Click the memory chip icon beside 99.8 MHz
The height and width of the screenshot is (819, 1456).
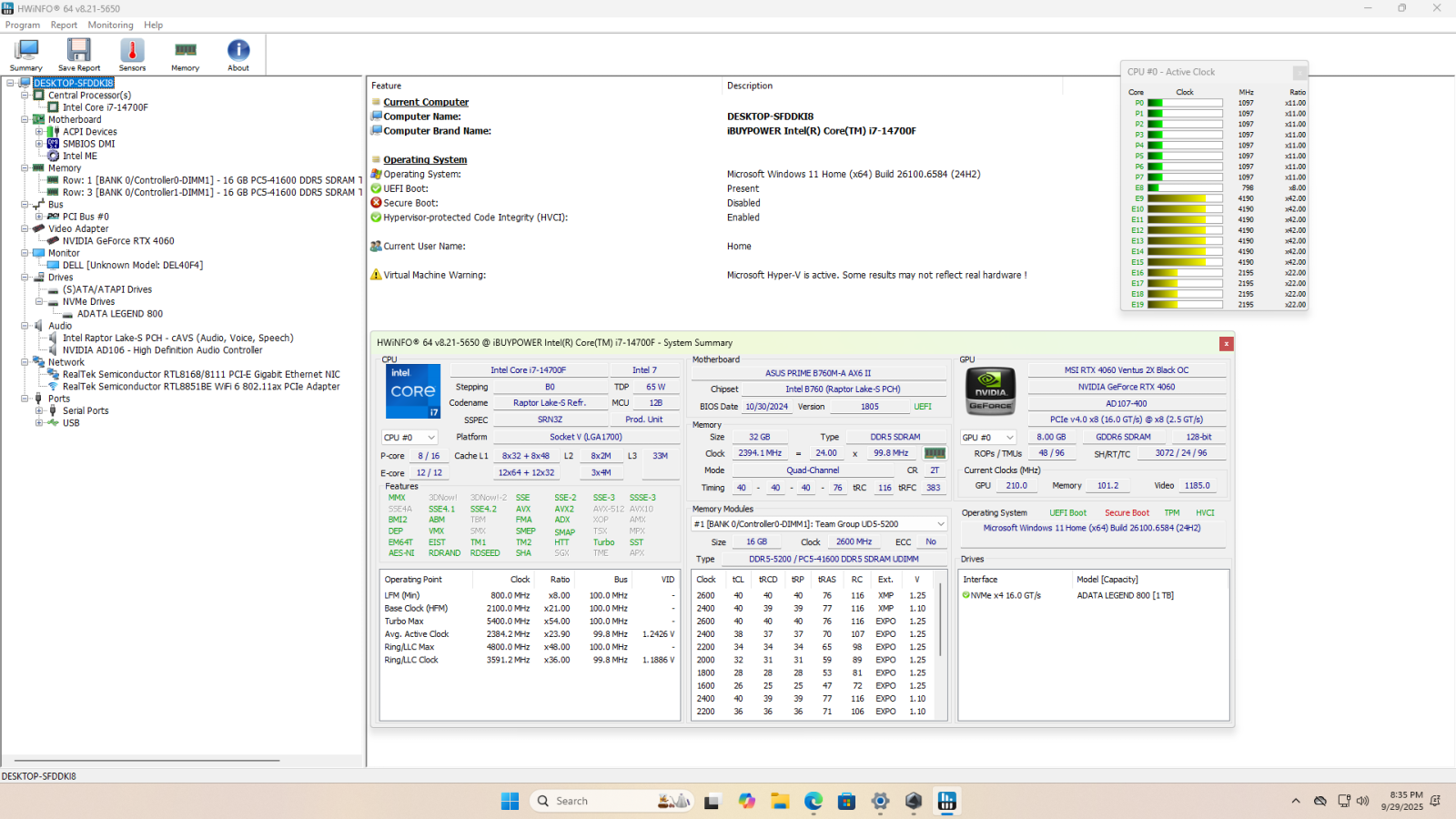935,453
